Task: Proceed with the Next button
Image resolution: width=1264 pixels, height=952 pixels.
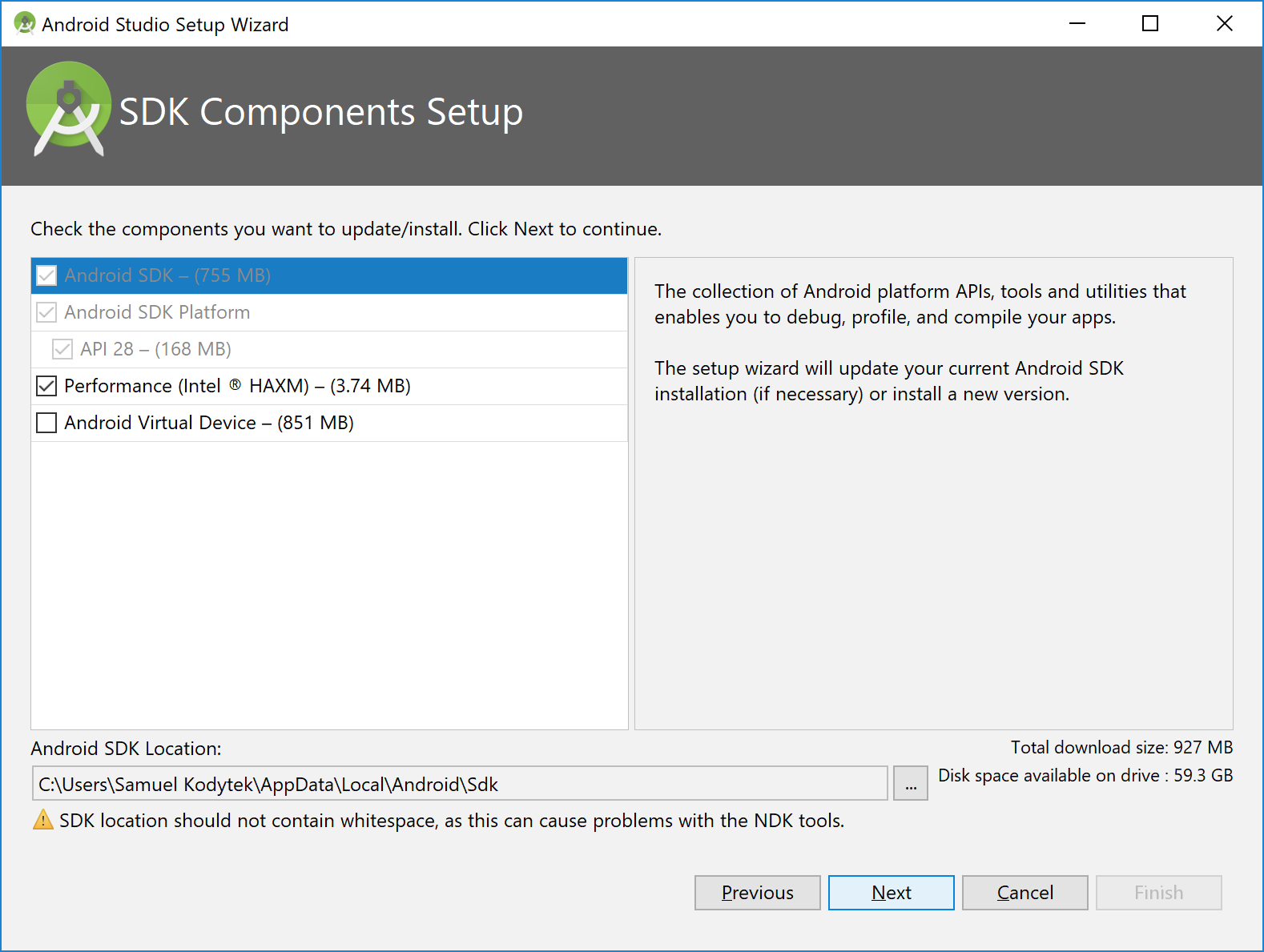Action: click(x=891, y=893)
